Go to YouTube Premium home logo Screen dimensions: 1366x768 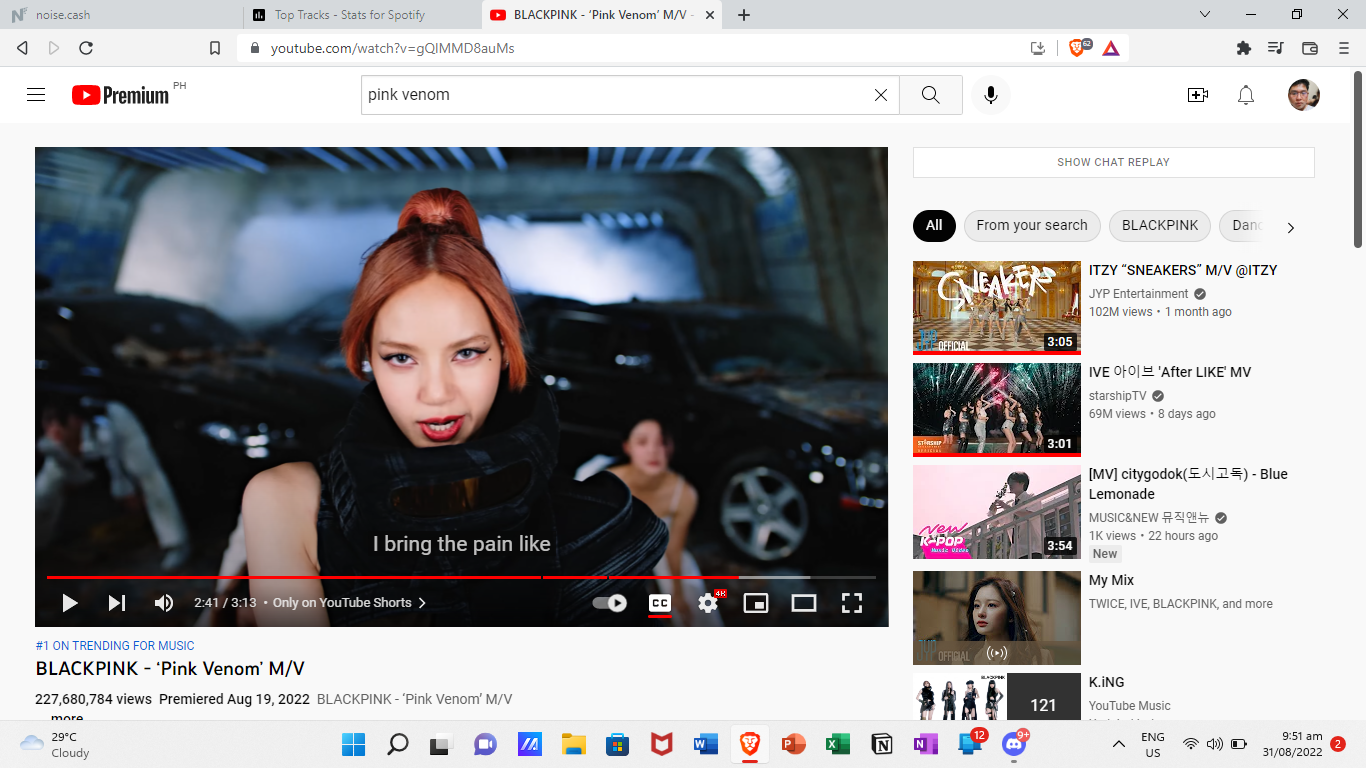coord(121,95)
